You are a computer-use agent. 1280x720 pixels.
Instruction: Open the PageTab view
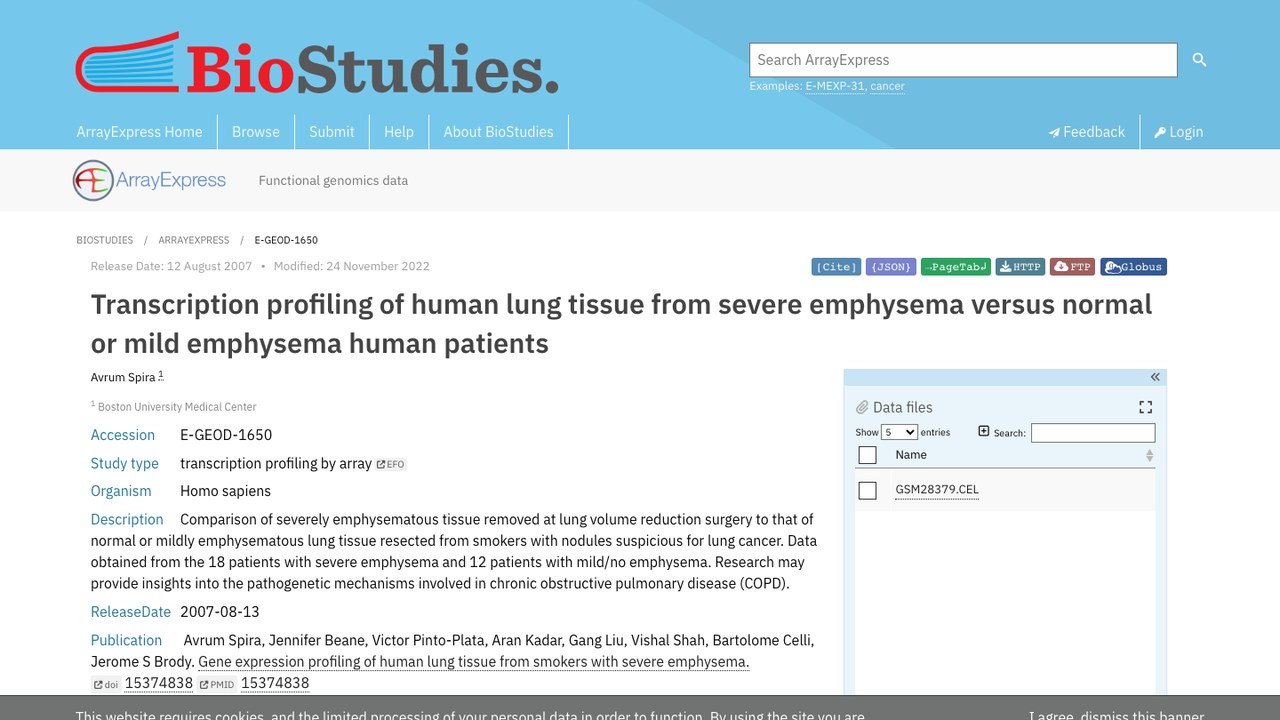(x=956, y=267)
